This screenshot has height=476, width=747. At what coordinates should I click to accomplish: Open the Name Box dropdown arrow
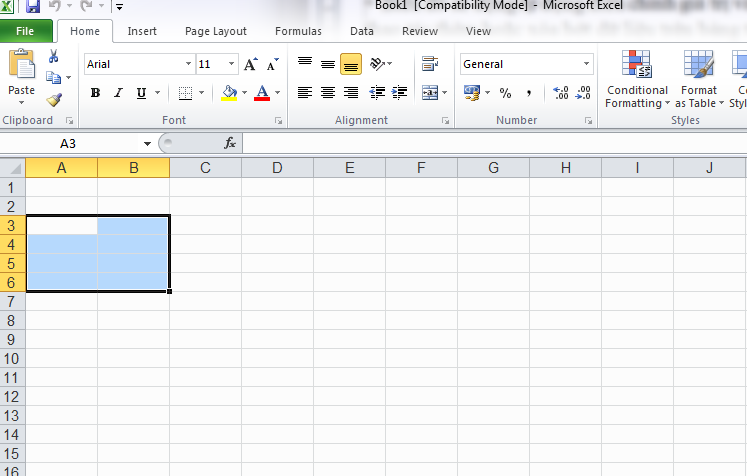click(147, 143)
